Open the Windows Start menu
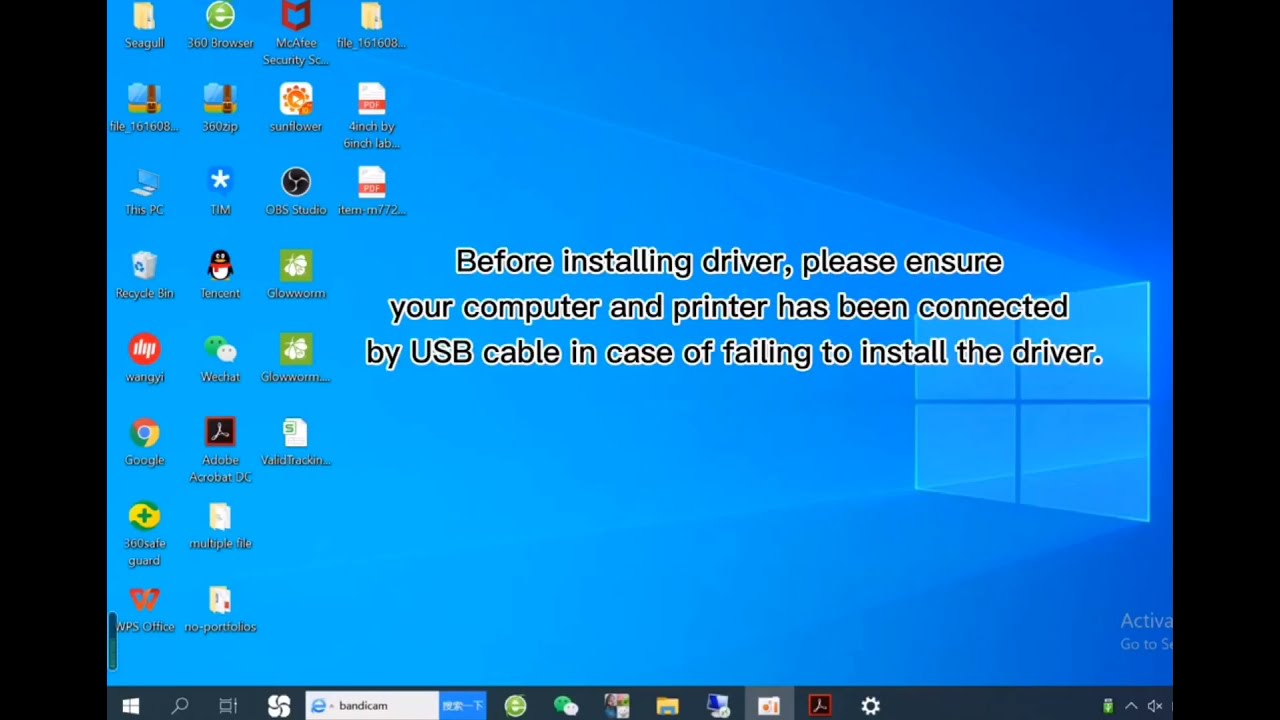The height and width of the screenshot is (720, 1280). click(131, 706)
